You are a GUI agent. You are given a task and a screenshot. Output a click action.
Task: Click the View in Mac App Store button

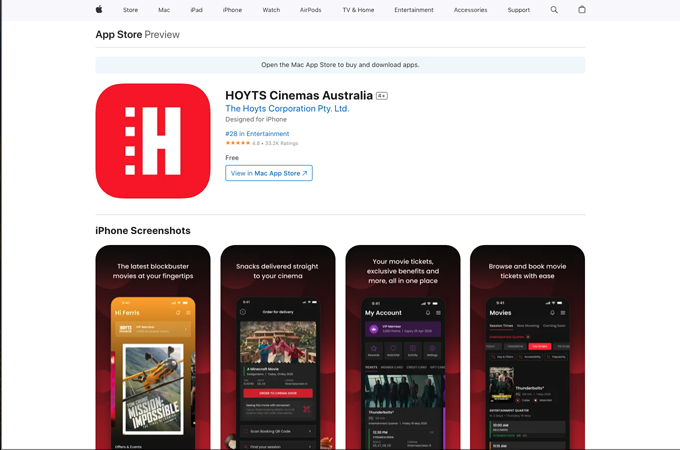point(269,173)
